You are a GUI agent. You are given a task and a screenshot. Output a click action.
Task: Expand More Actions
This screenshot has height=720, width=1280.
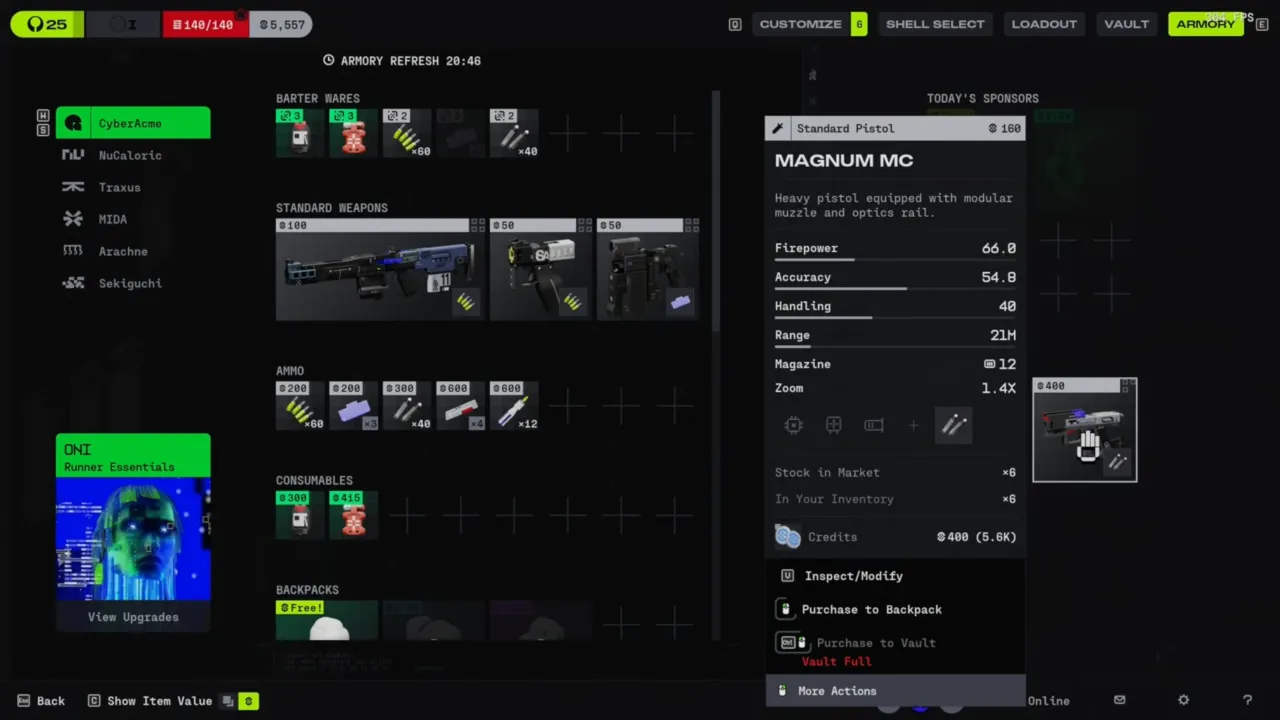837,691
